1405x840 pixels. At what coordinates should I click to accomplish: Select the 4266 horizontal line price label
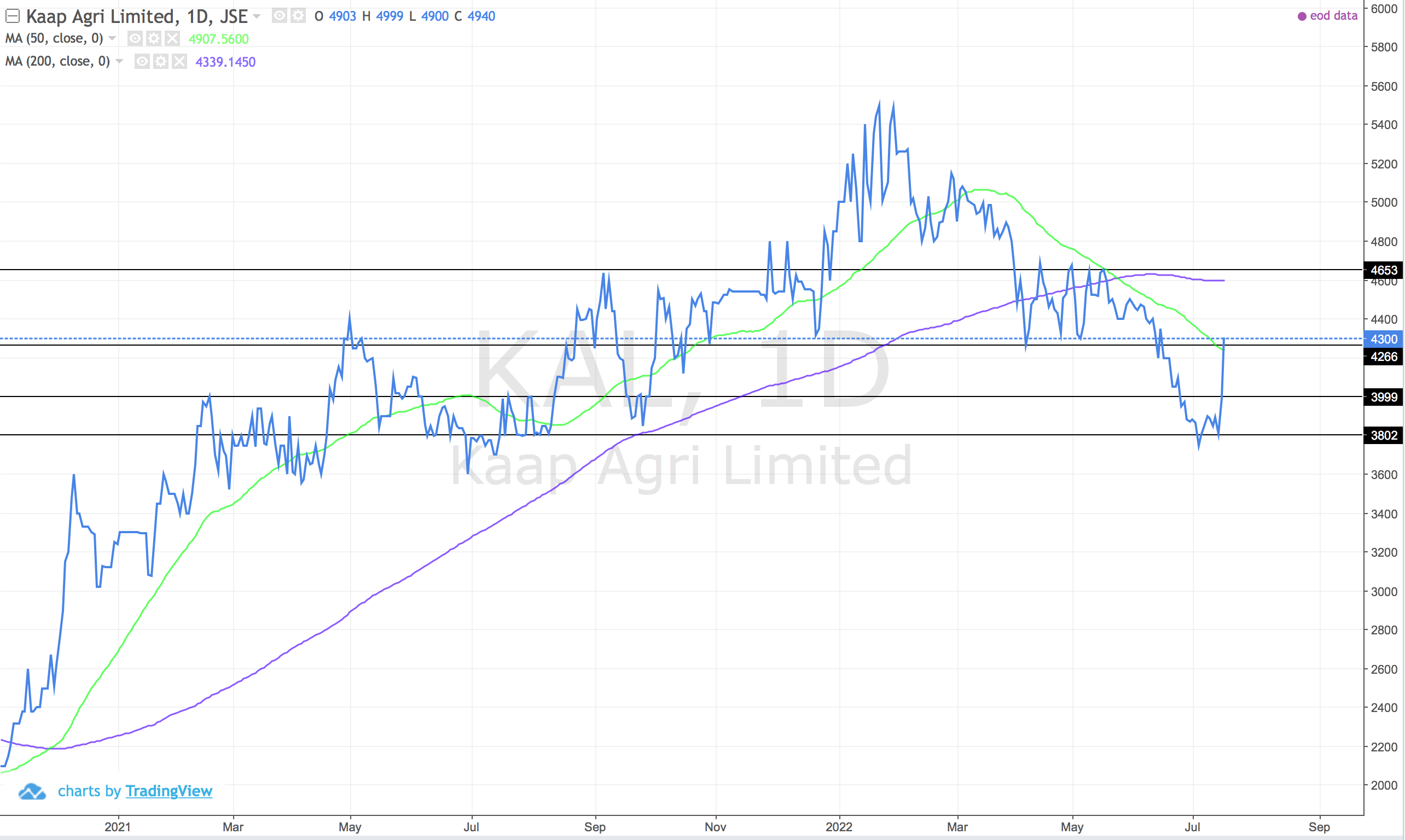[x=1384, y=357]
